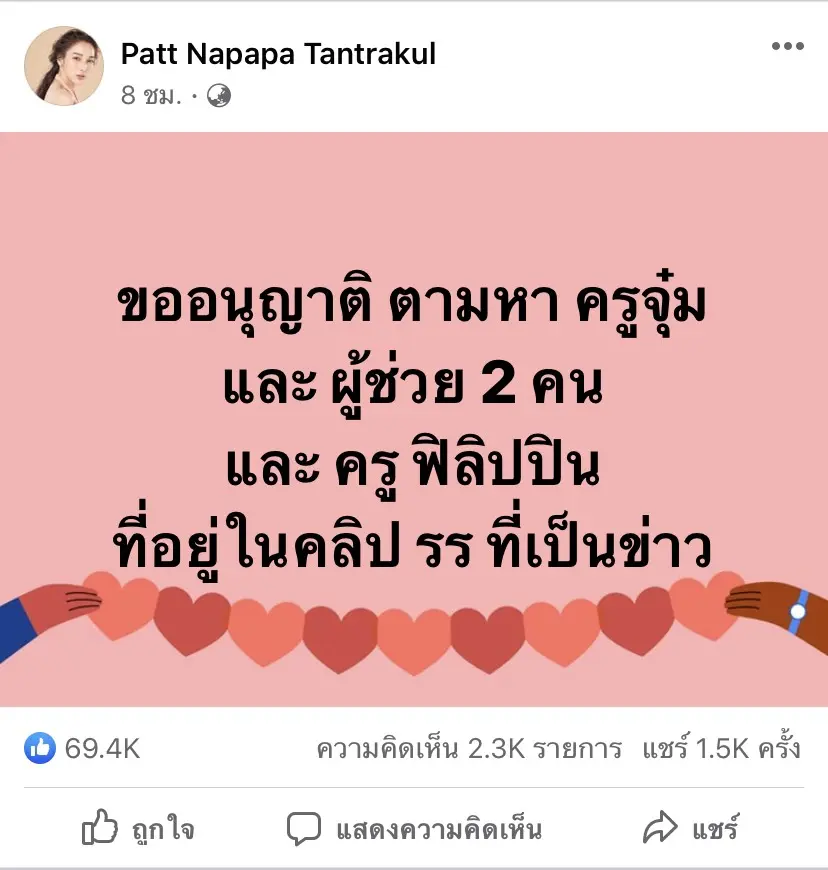Viewport: 828px width, 870px height.
Task: Open Patt Napapa's profile picture
Action: coord(64,66)
